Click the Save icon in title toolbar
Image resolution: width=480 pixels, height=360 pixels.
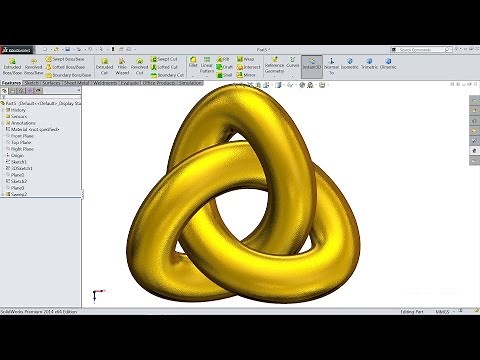(x=68, y=49)
